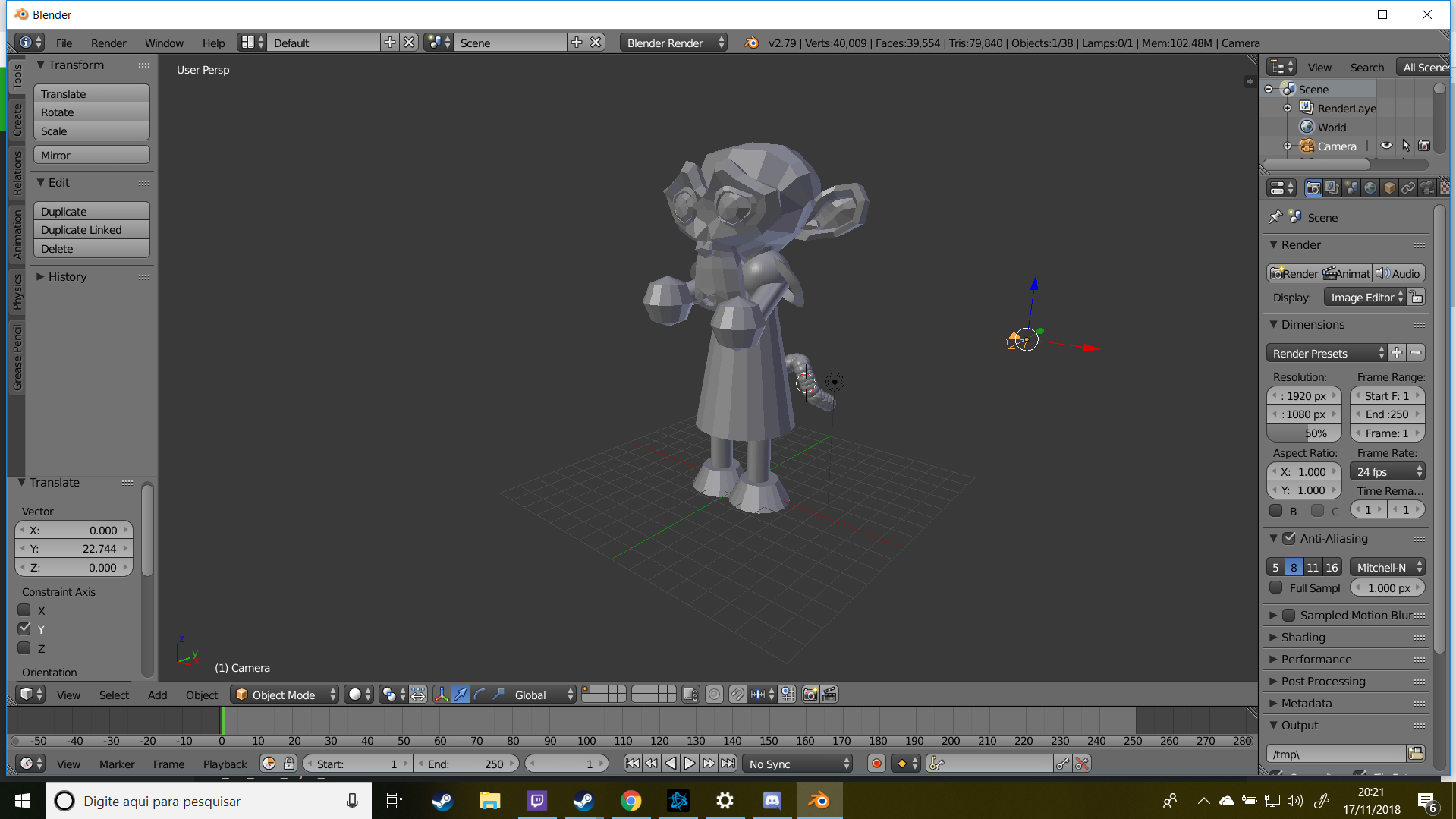Open the Object Mode dropdown
The image size is (1456, 819).
[x=285, y=695]
